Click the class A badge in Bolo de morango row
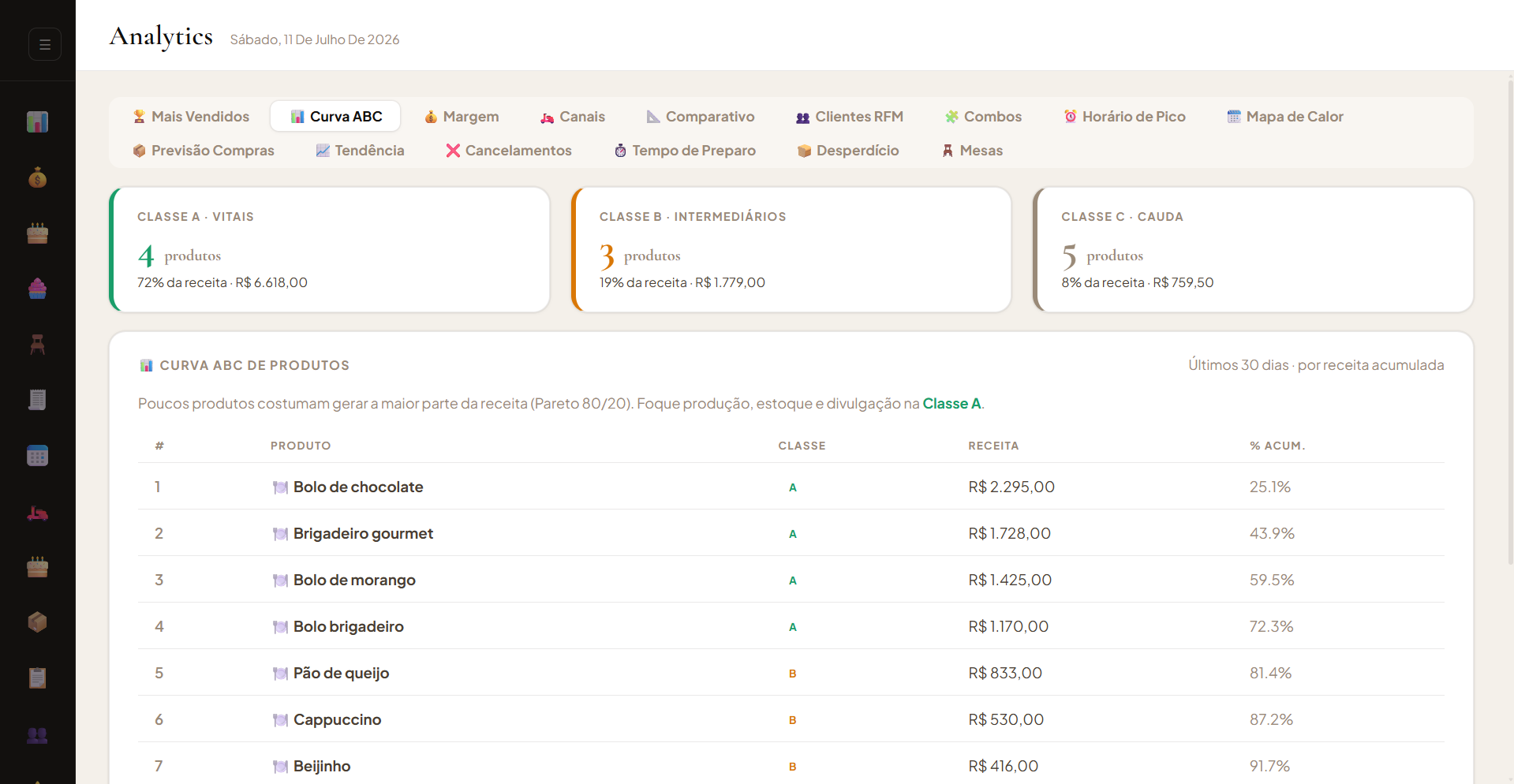The width and height of the screenshot is (1514, 784). click(x=792, y=581)
